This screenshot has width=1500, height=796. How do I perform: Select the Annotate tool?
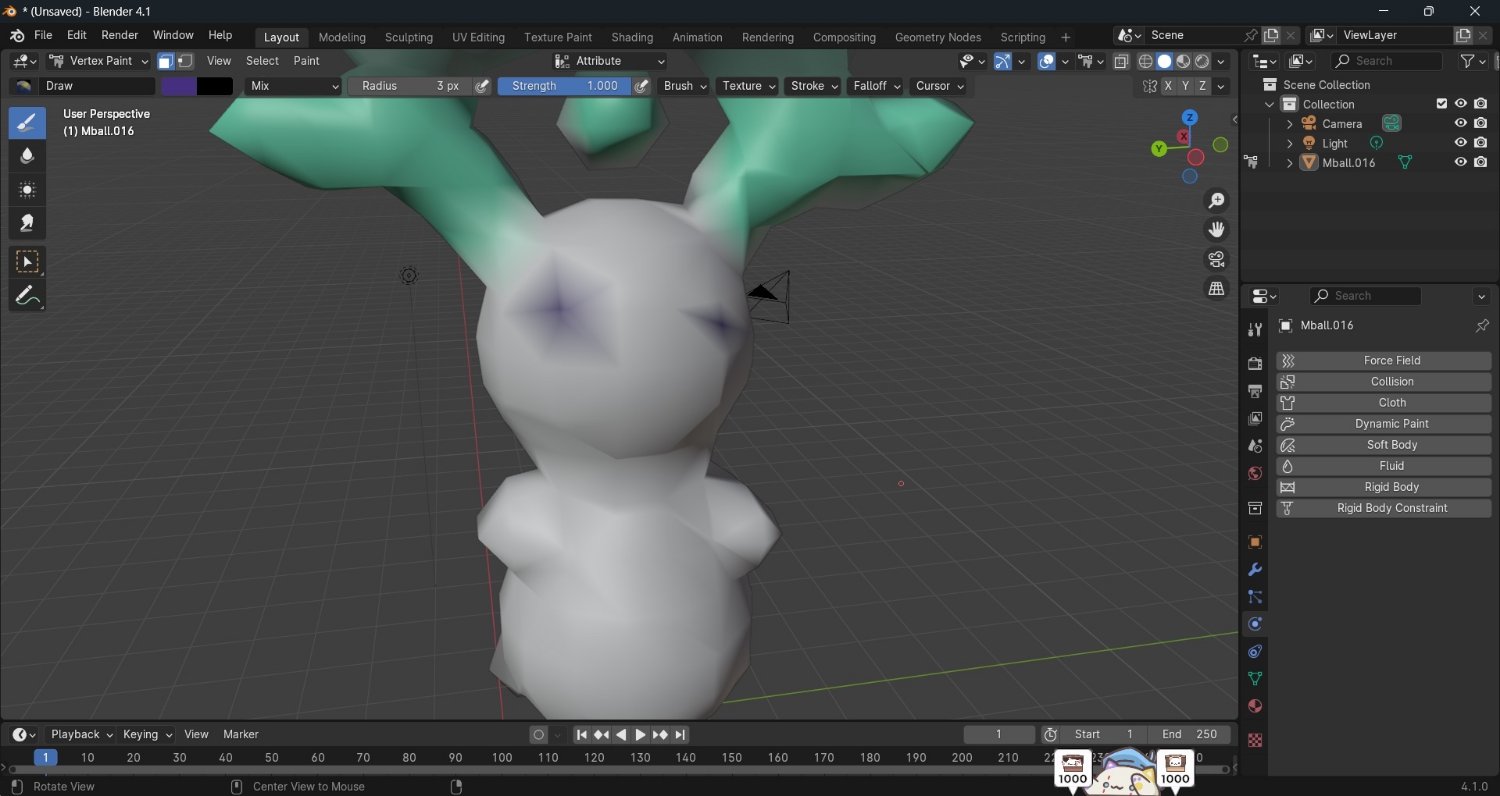(x=27, y=295)
